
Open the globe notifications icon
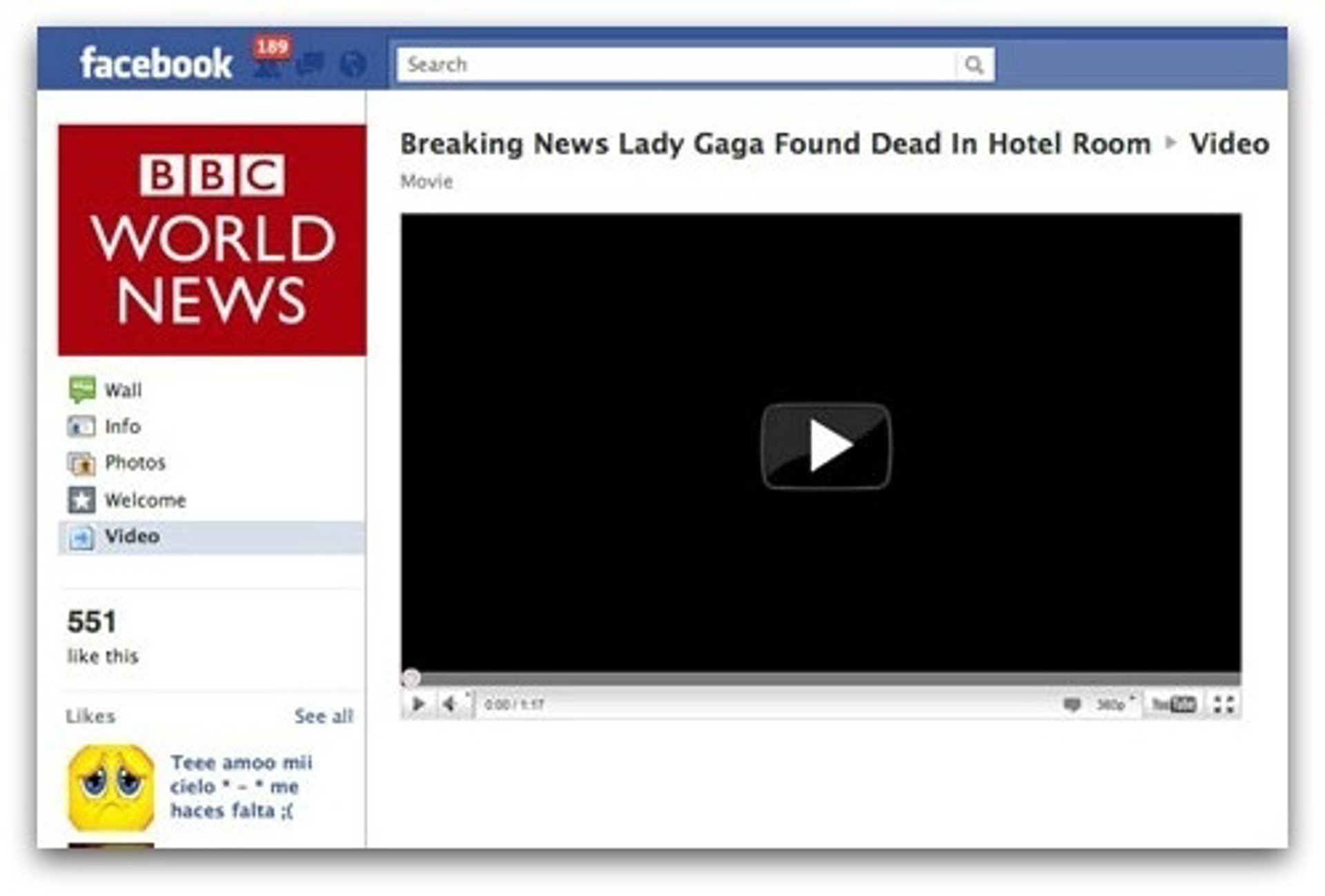point(353,65)
